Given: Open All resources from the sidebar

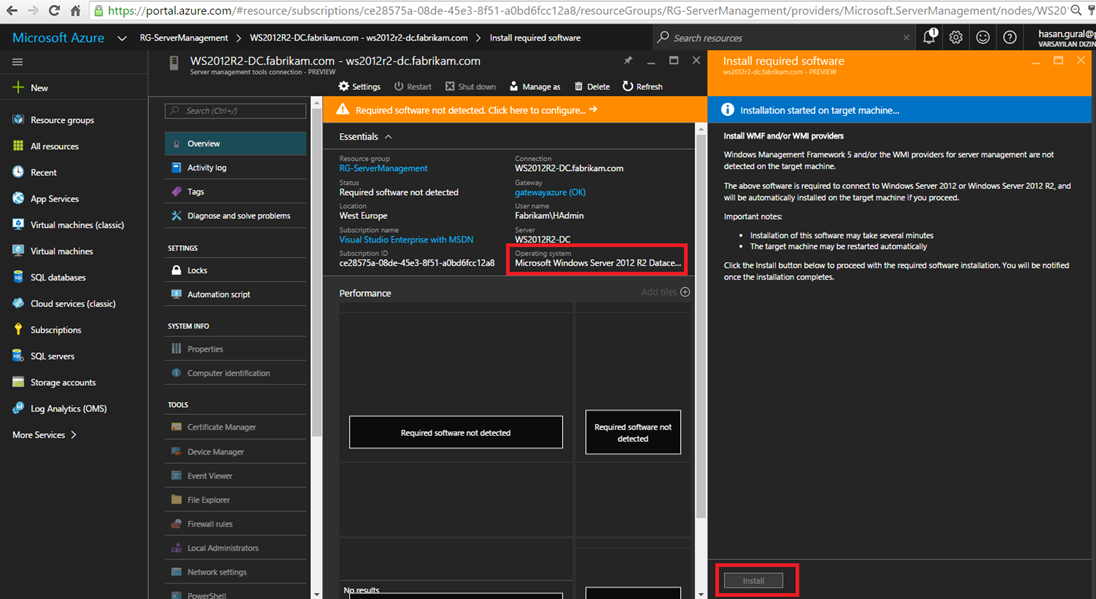Looking at the screenshot, I should (x=55, y=146).
